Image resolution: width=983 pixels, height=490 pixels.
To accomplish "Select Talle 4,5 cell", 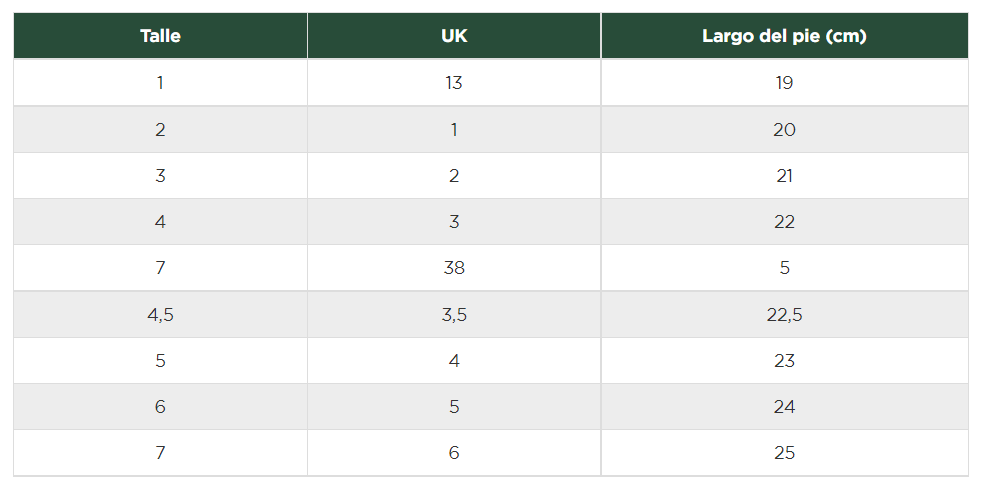I will [x=160, y=315].
